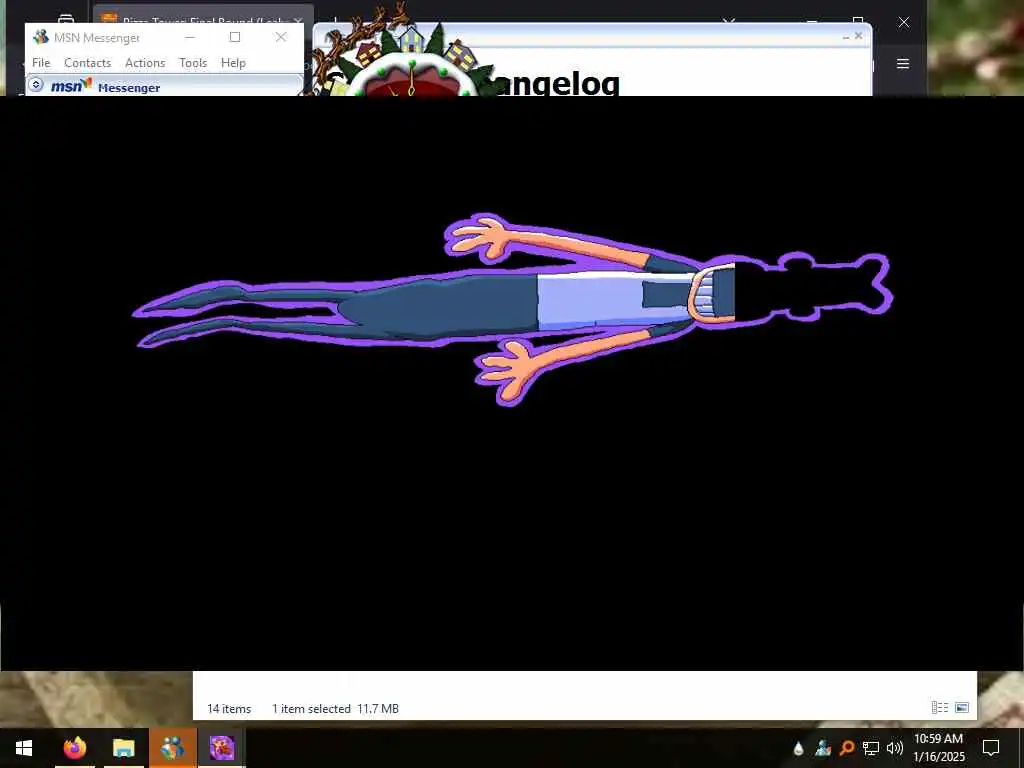Switch to MSN Messenger on the taskbar
The image size is (1024, 768).
point(172,748)
